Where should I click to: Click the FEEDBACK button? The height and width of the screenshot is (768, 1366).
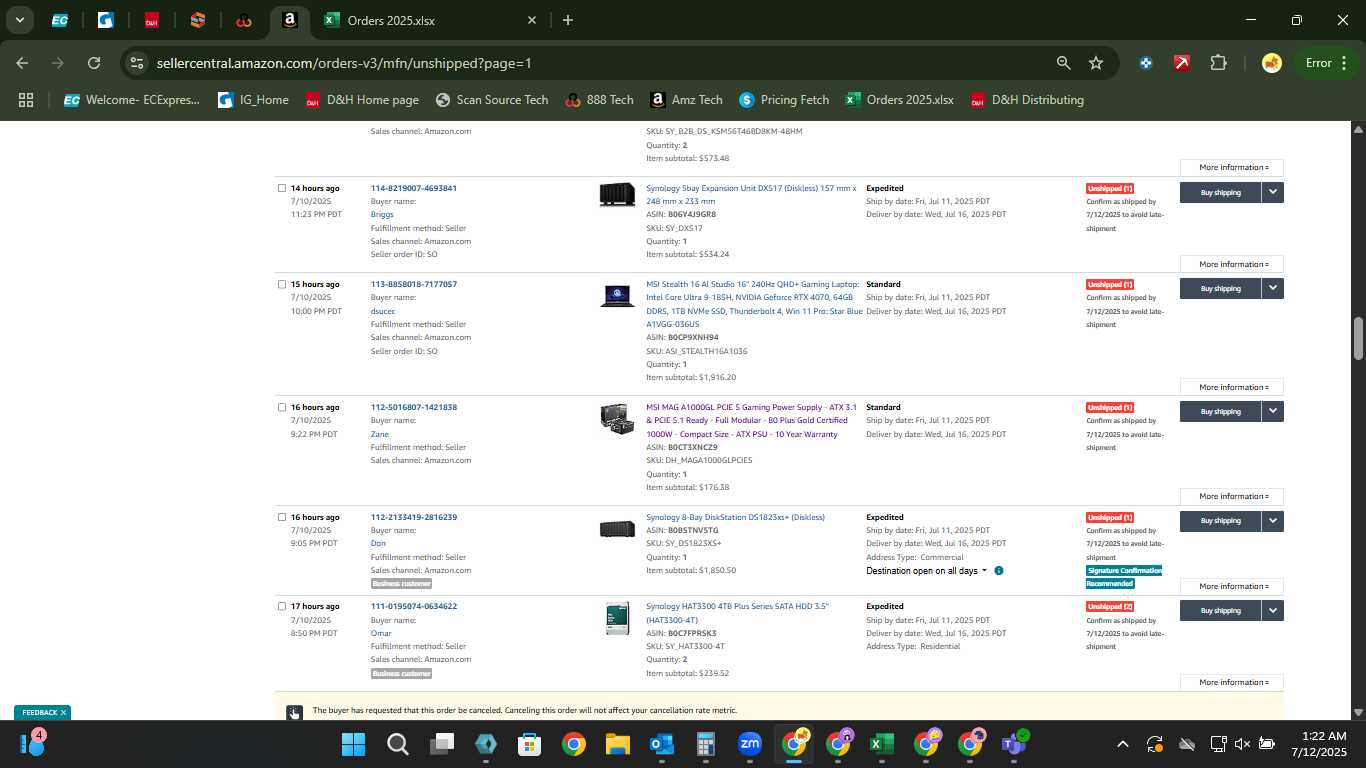[x=39, y=712]
